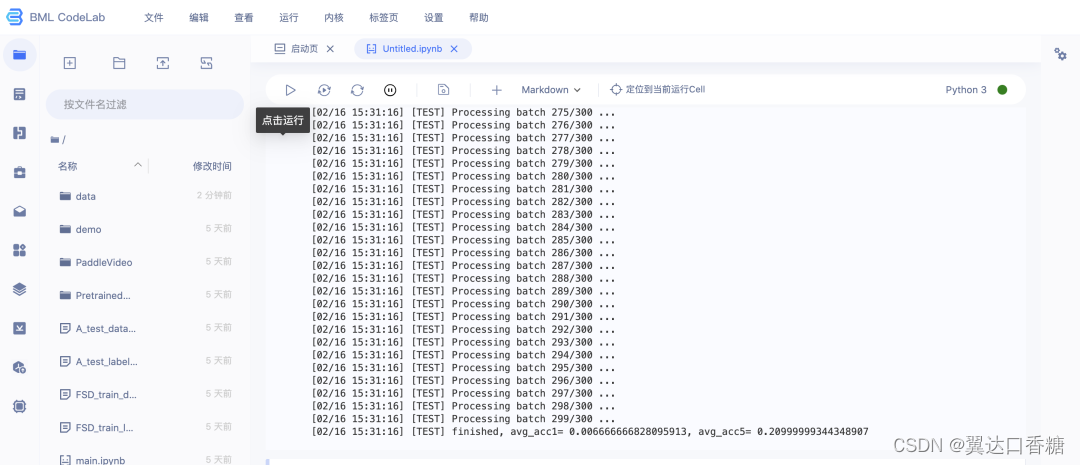
Task: Click locate current running Cell button
Action: 658,90
